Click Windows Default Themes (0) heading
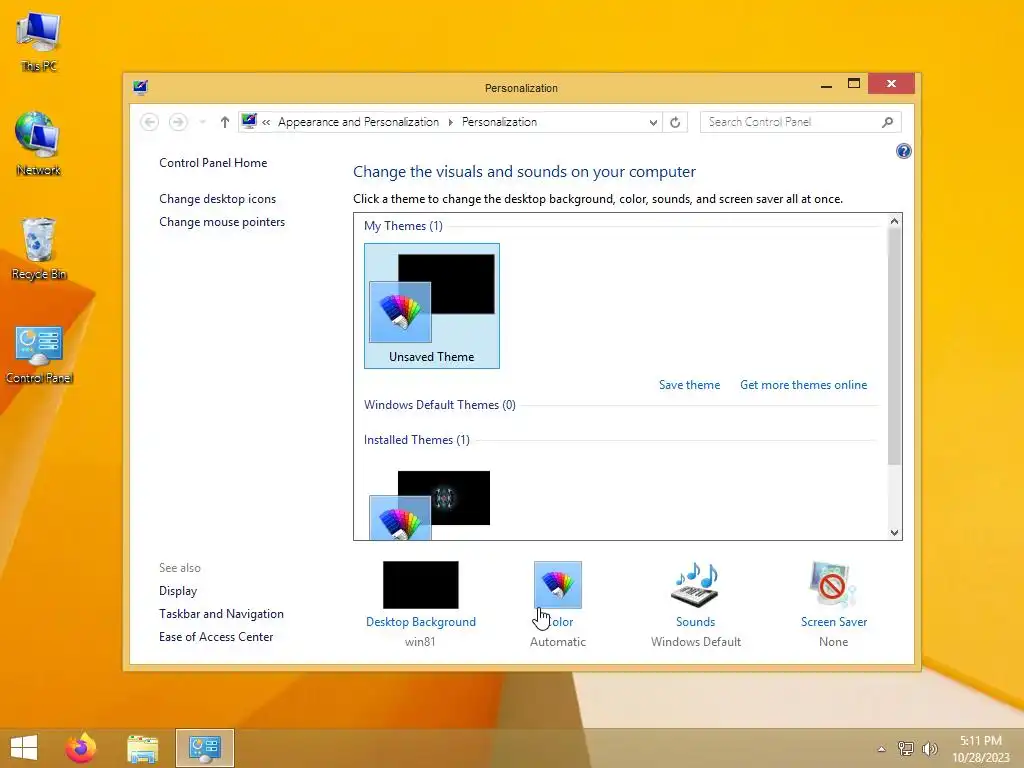This screenshot has width=1024, height=768. (x=440, y=405)
